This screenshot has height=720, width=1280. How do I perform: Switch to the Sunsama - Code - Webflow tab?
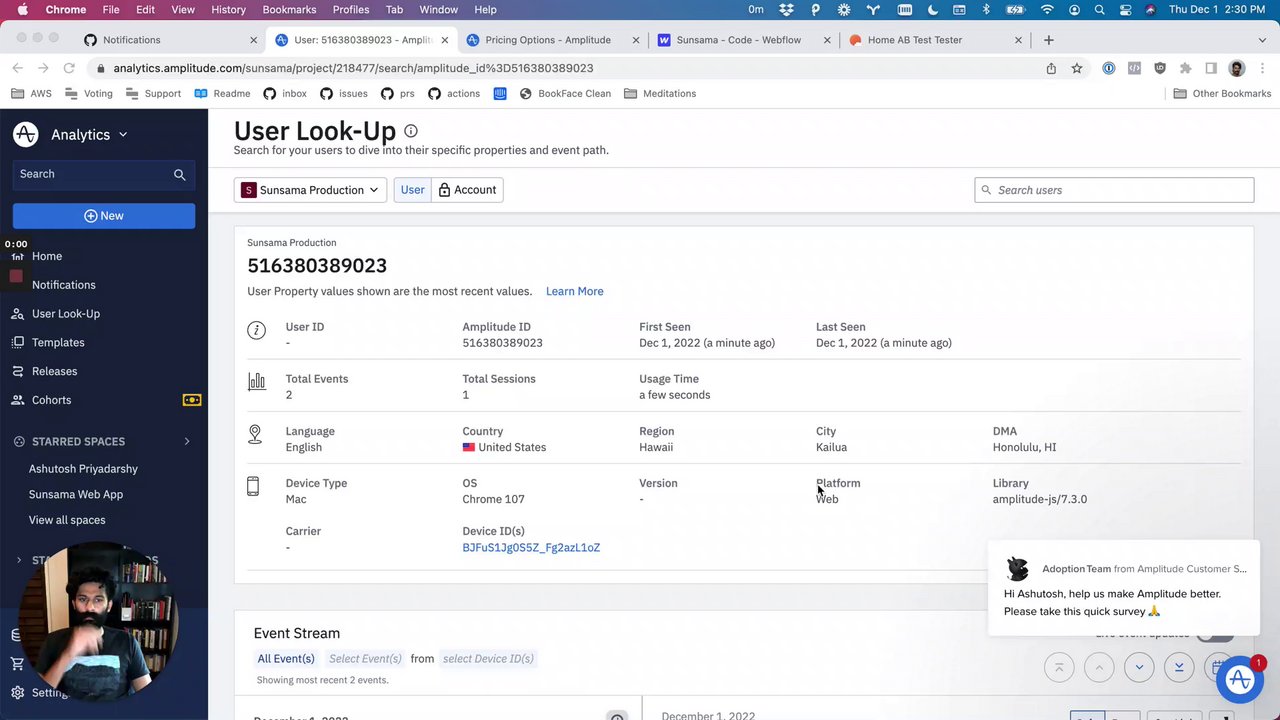point(739,40)
